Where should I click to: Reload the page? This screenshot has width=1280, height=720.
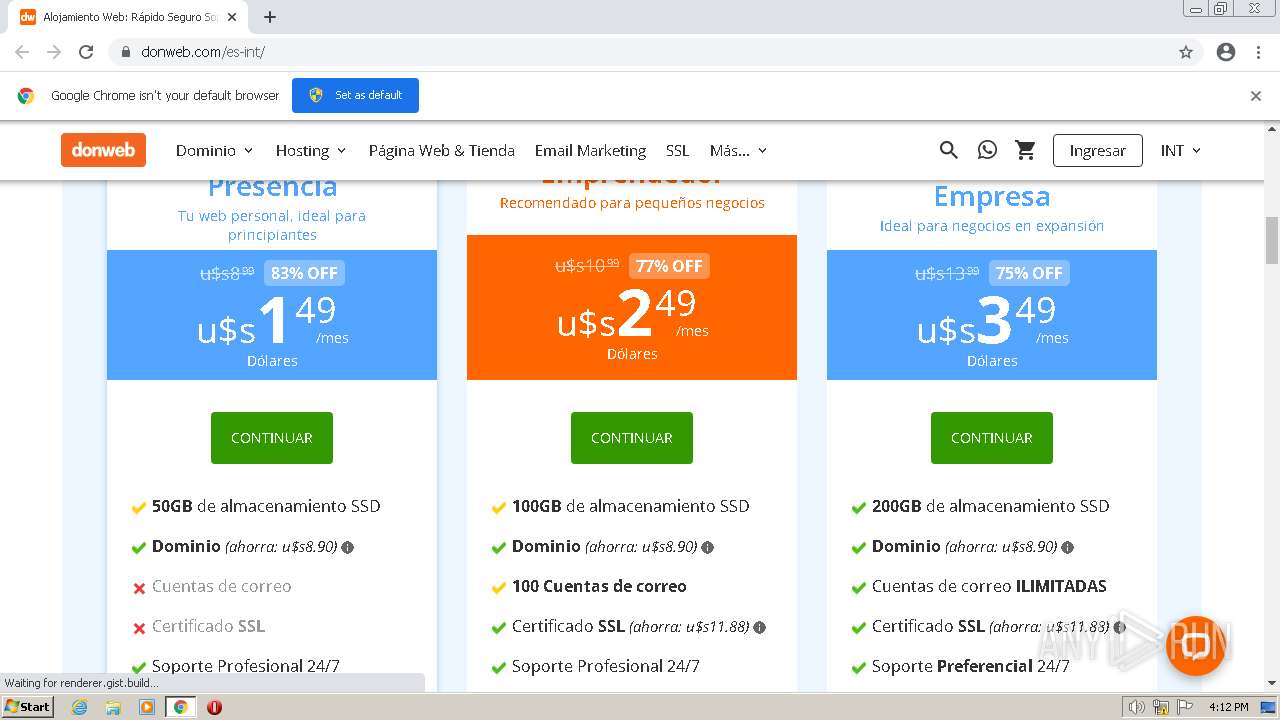86,52
